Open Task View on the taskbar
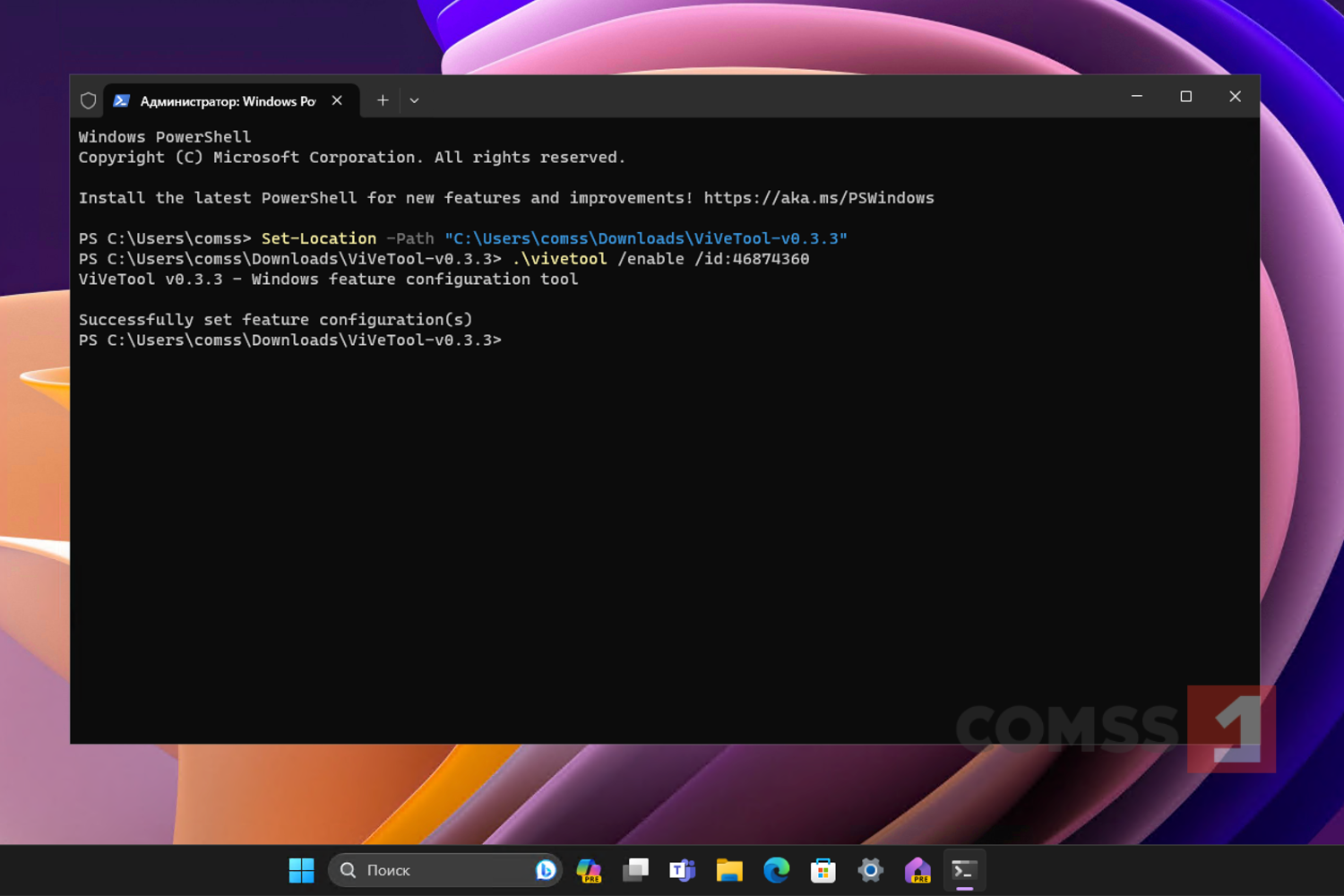 [636, 870]
